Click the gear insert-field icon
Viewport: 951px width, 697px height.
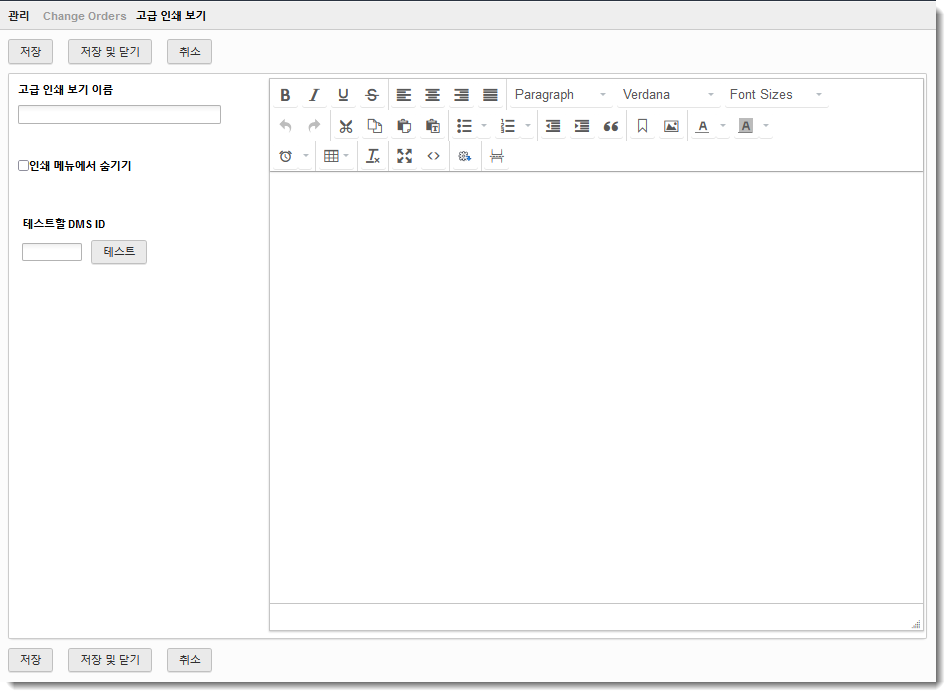point(465,157)
